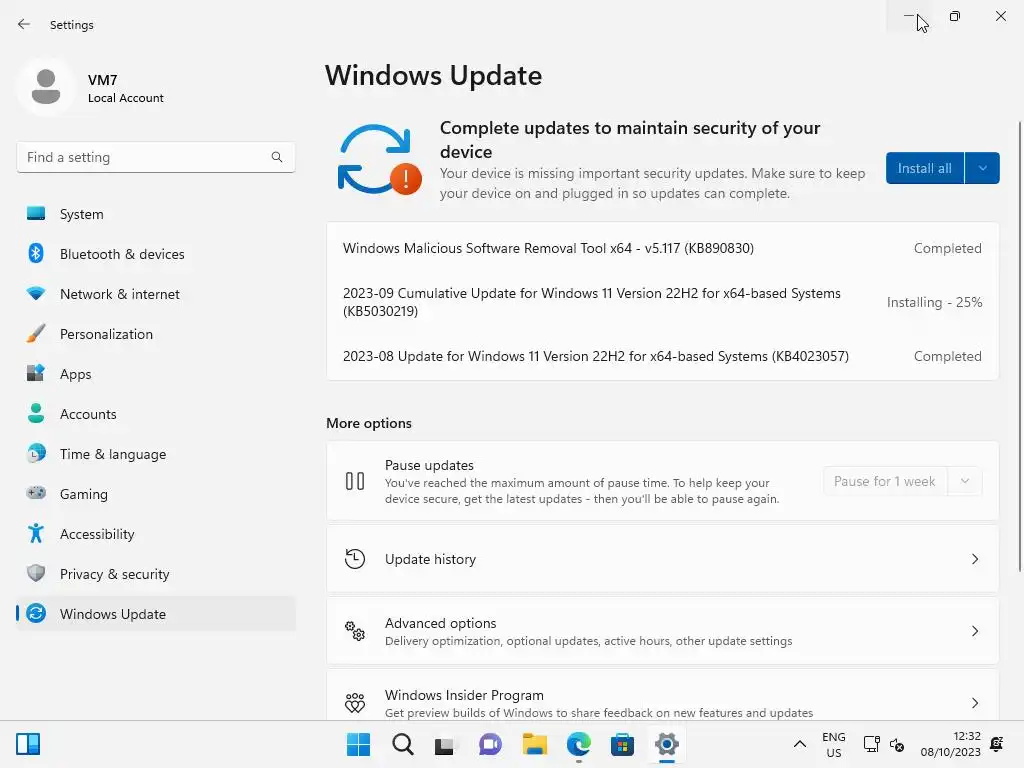Screen dimensions: 1024x768
Task: Click the Gaming controller icon
Action: tap(36, 493)
